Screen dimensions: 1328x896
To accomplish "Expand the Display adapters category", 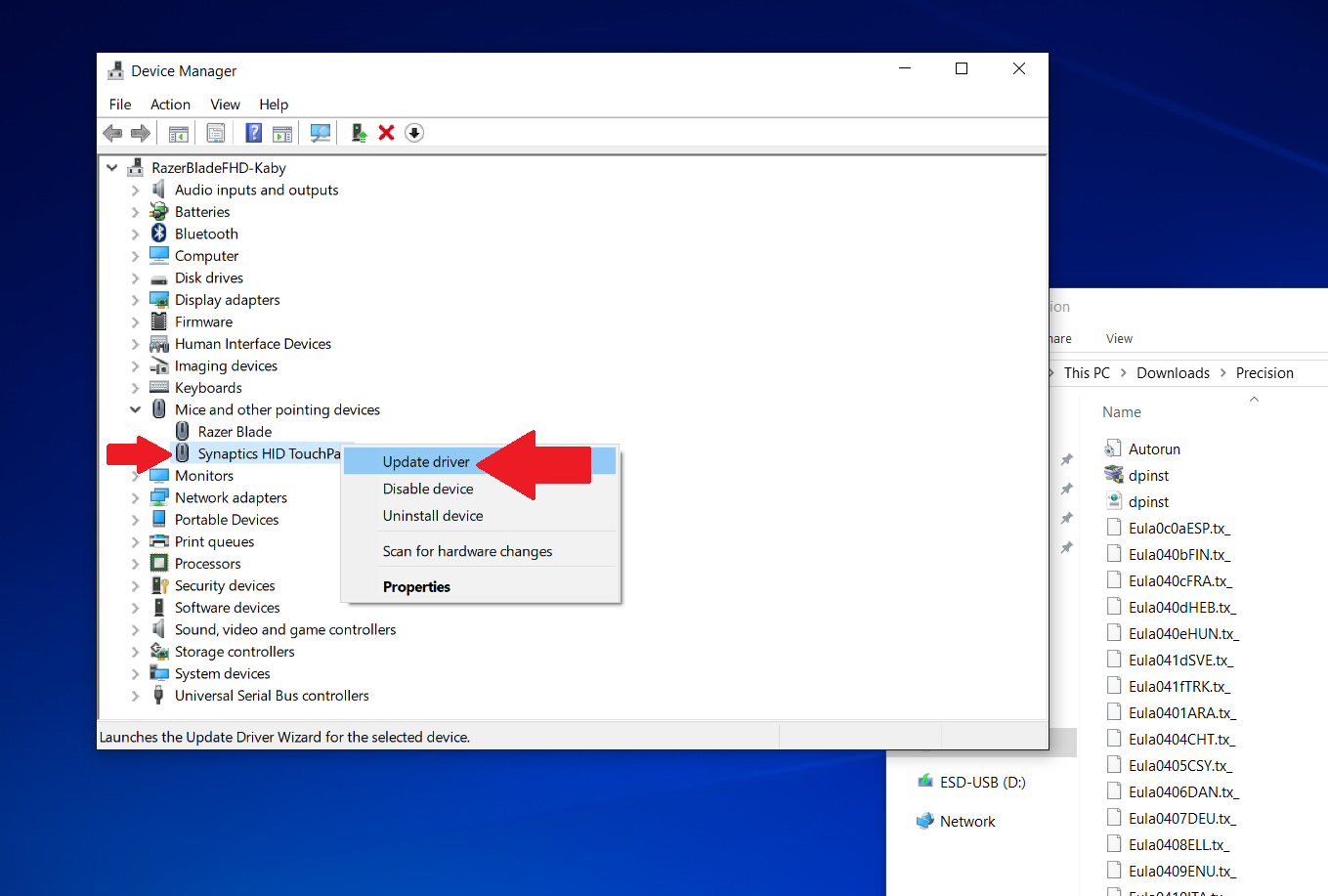I will 136,300.
